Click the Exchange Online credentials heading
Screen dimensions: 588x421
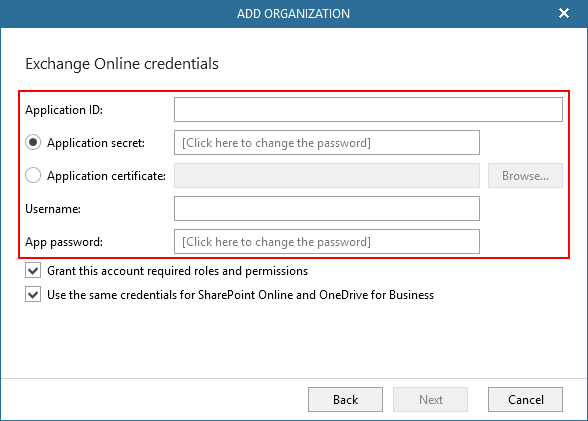122,64
